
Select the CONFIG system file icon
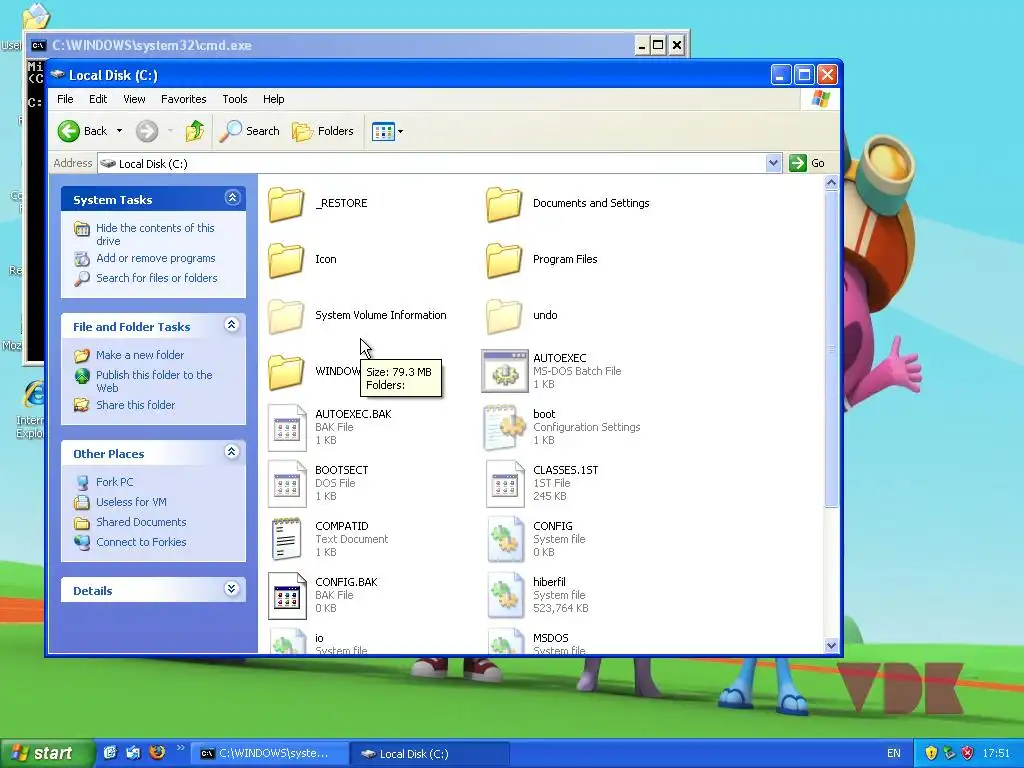[505, 539]
